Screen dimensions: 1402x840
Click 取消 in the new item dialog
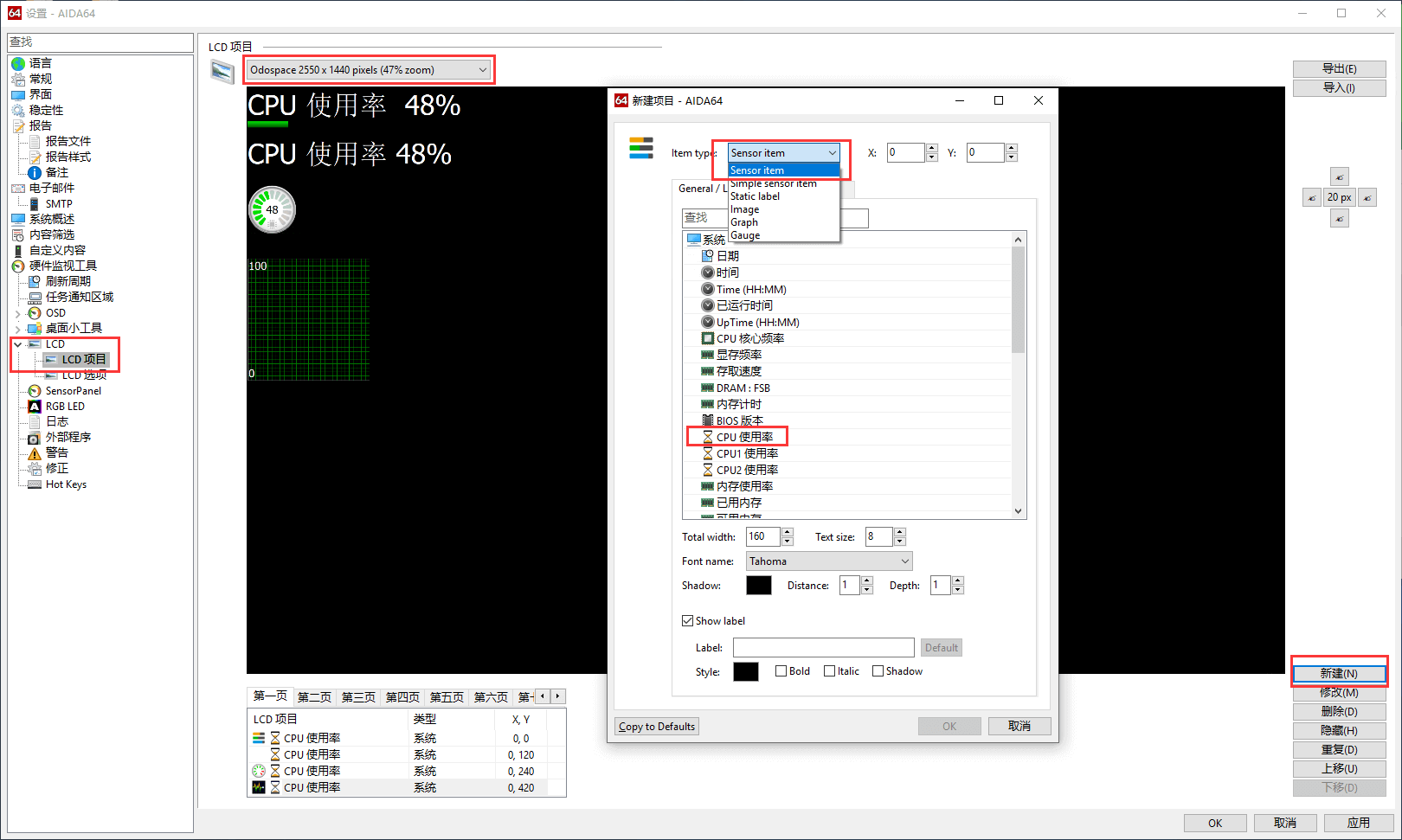pyautogui.click(x=1019, y=727)
